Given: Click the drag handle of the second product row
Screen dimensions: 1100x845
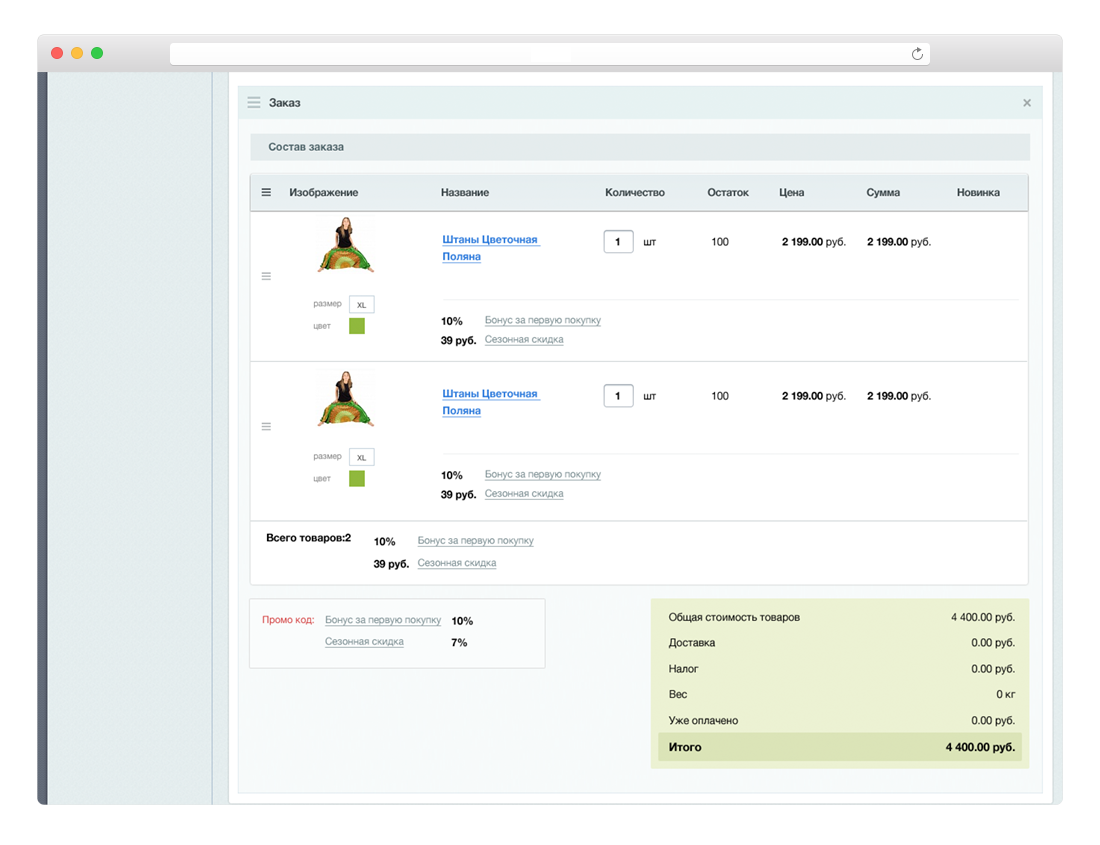Looking at the screenshot, I should click(266, 427).
